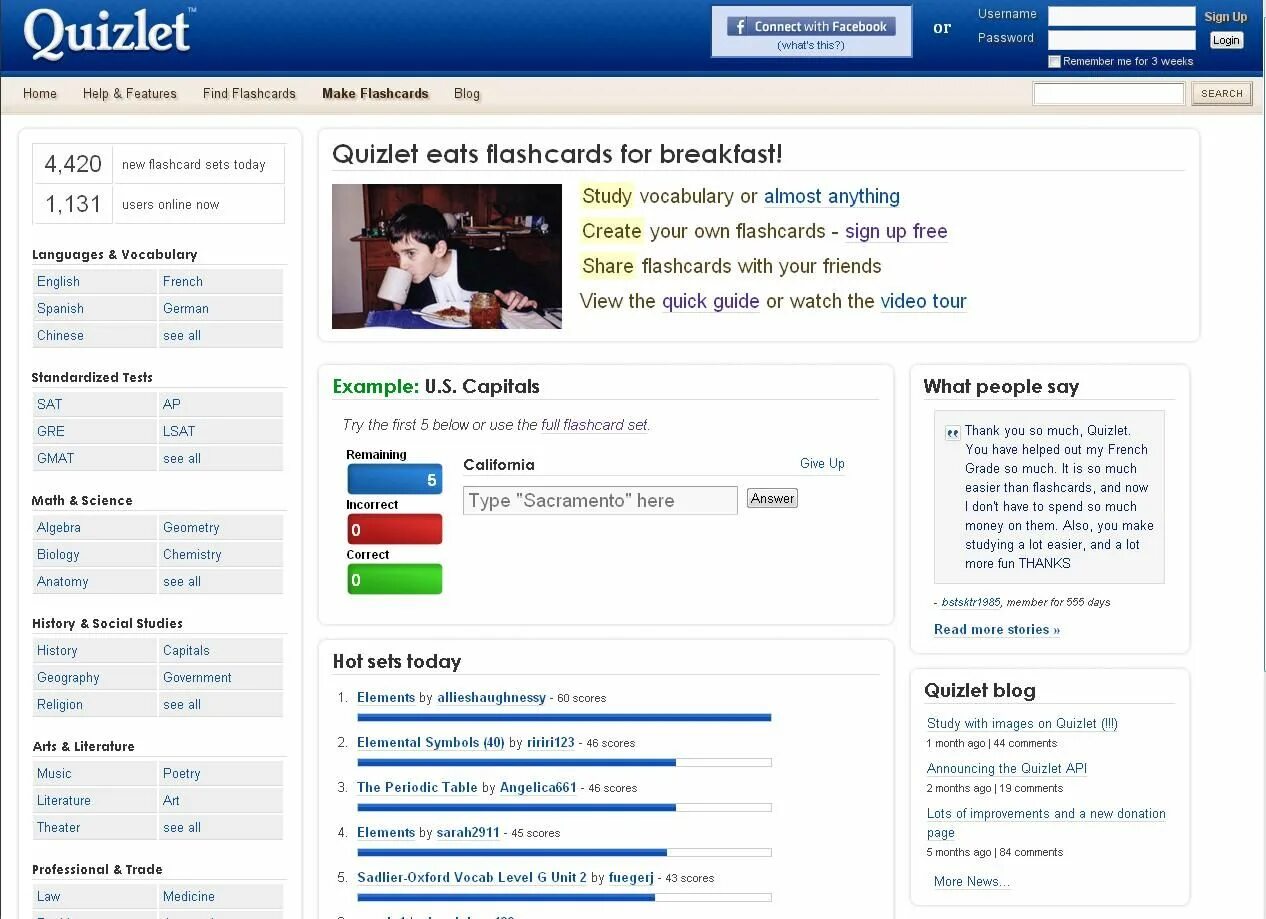Click 'see all' under Languages & Vocabulary
Screen dimensions: 1266x919
[182, 336]
